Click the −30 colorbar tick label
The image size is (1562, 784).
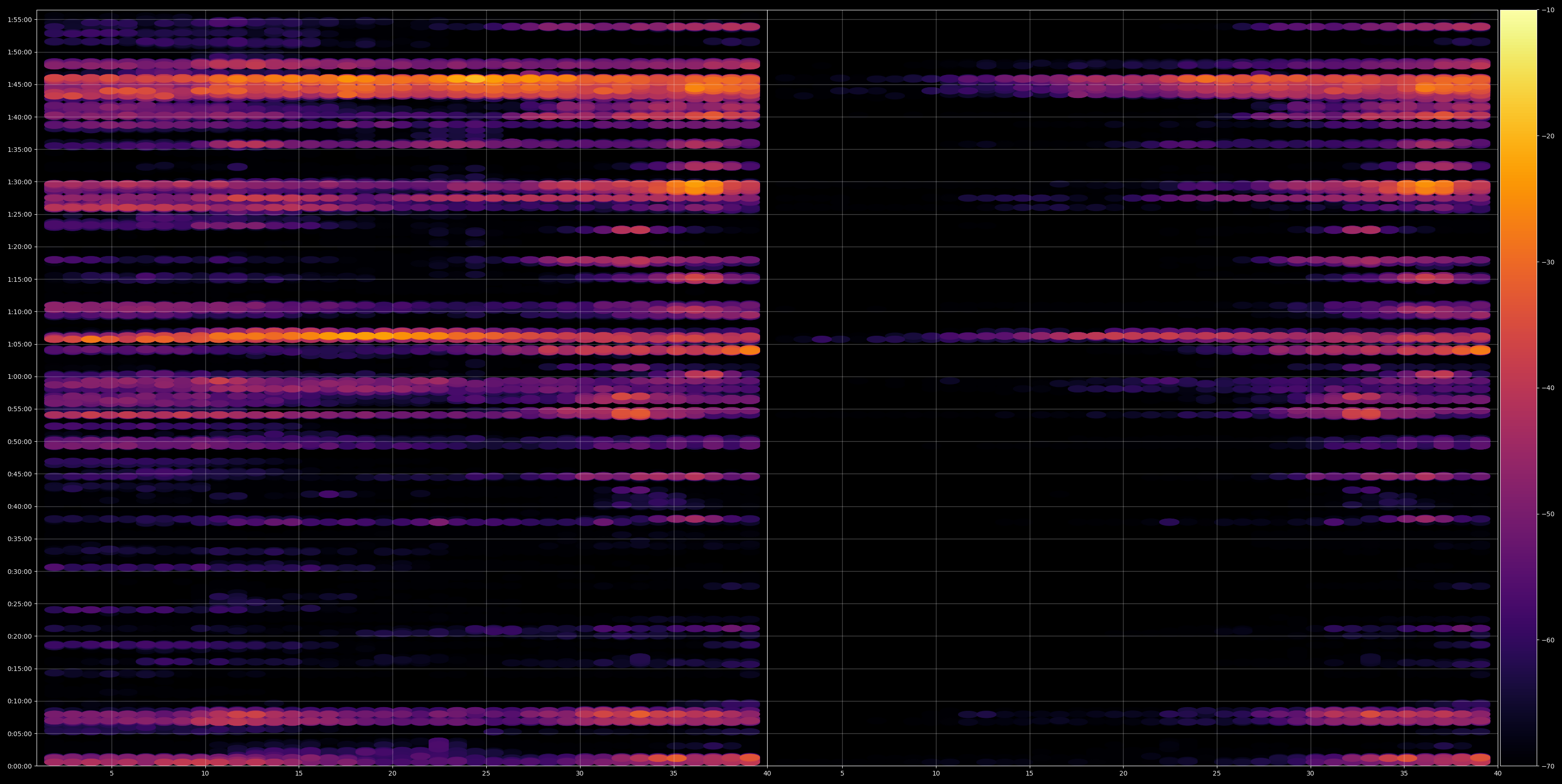(x=1548, y=262)
